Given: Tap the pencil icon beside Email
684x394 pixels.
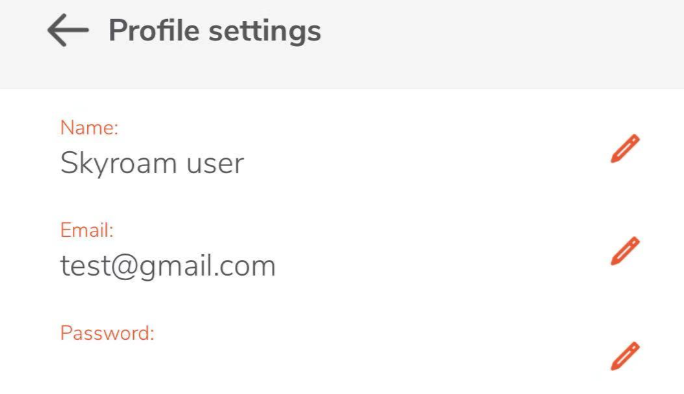Looking at the screenshot, I should pos(625,251).
